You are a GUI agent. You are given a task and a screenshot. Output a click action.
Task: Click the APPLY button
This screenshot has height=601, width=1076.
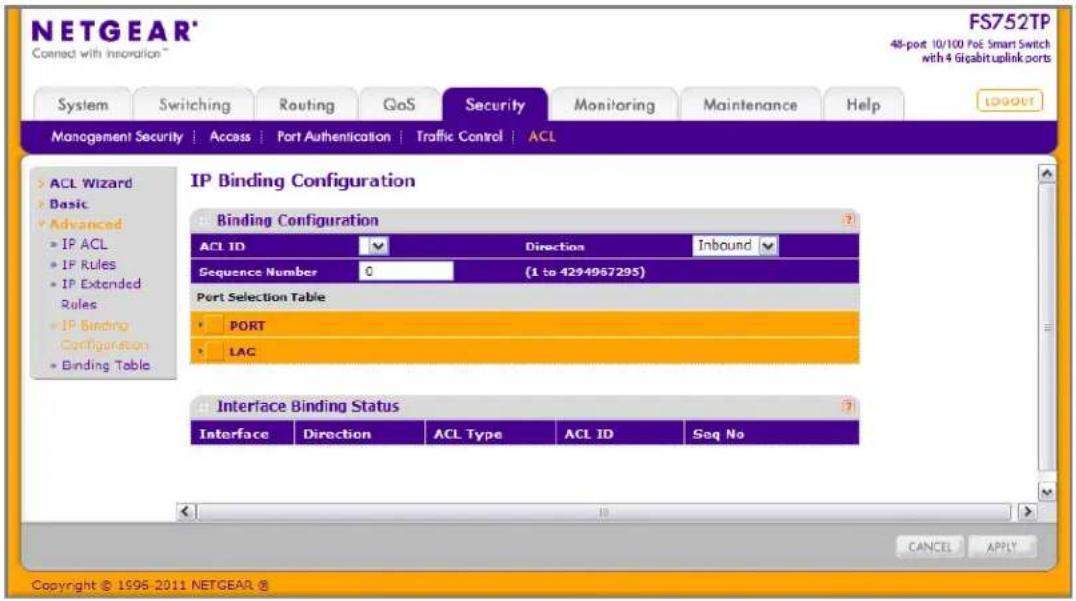tap(1001, 547)
